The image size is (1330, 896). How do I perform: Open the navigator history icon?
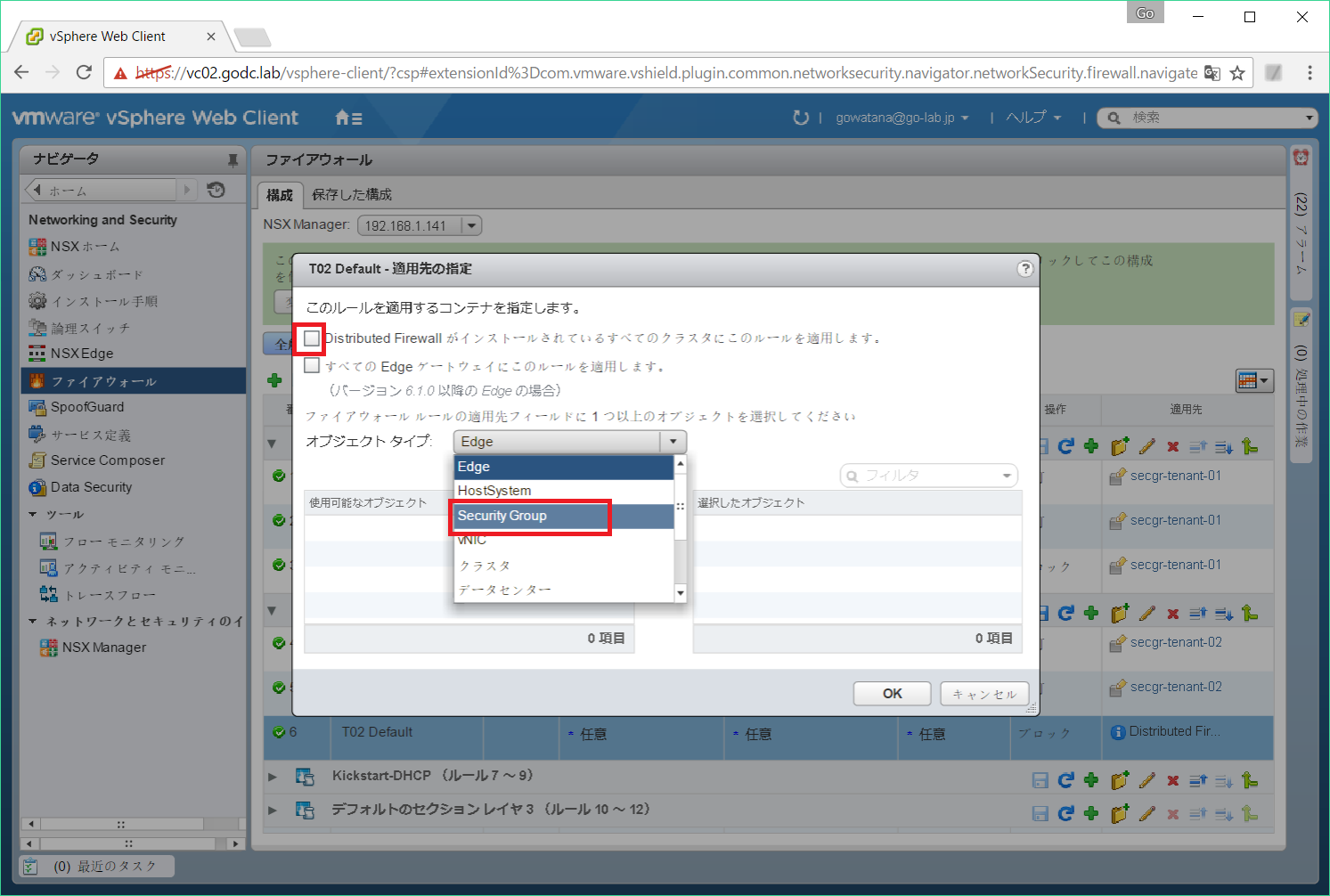coord(216,190)
